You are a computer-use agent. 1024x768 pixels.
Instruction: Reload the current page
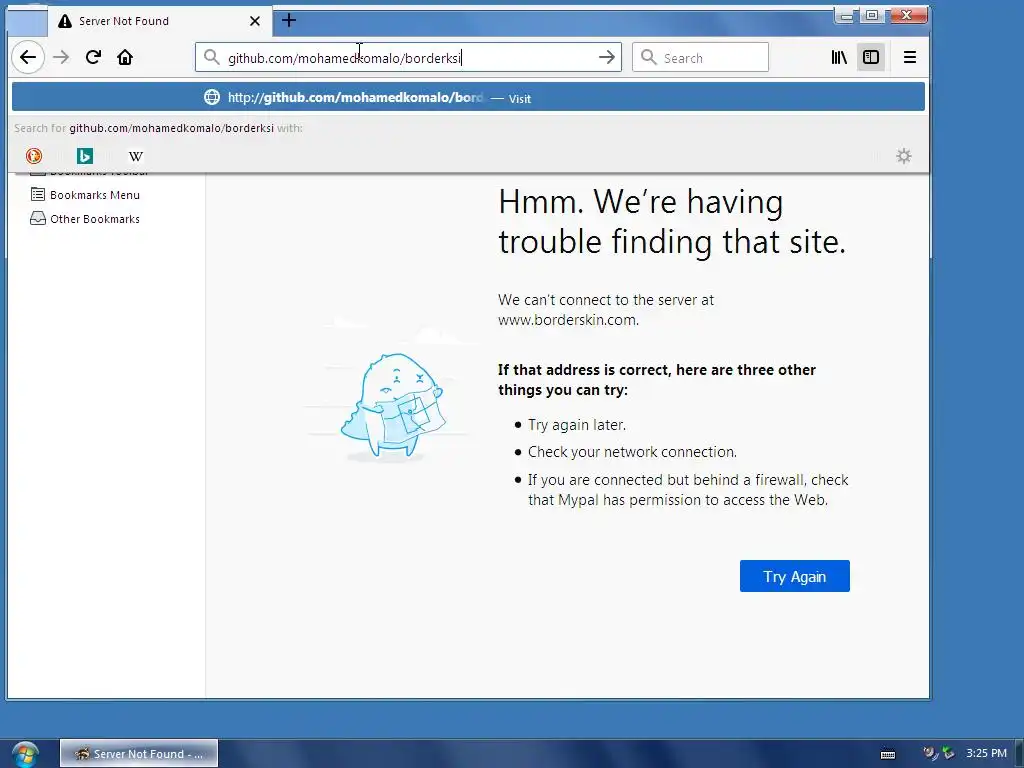click(x=93, y=57)
